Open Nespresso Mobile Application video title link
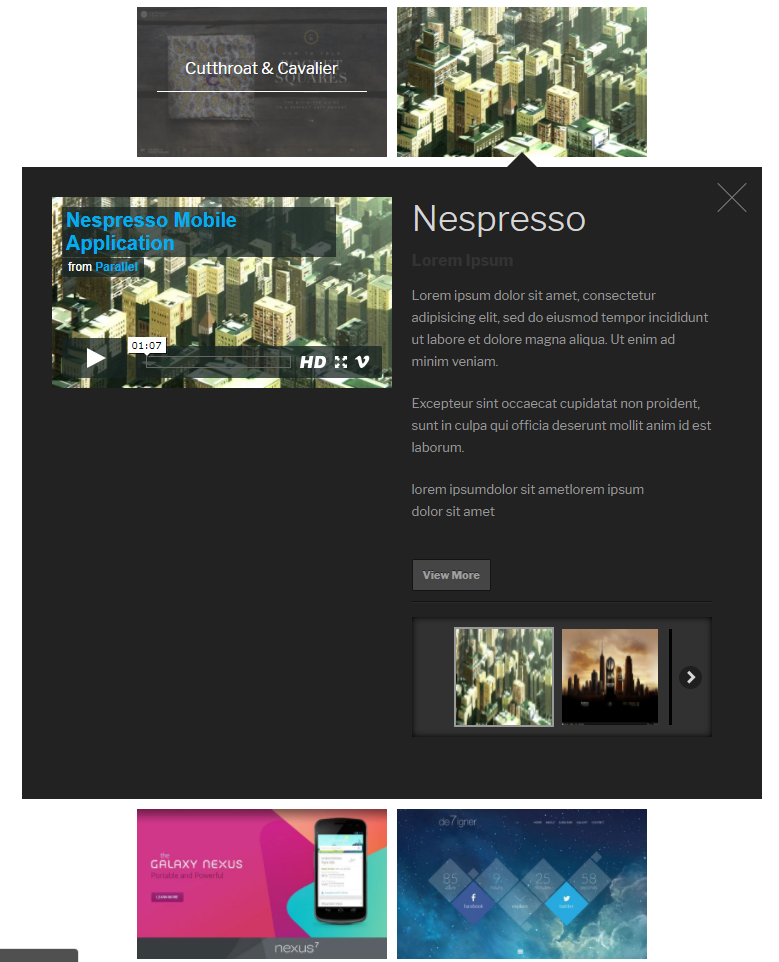Screen dimensions: 779x962 [151, 231]
